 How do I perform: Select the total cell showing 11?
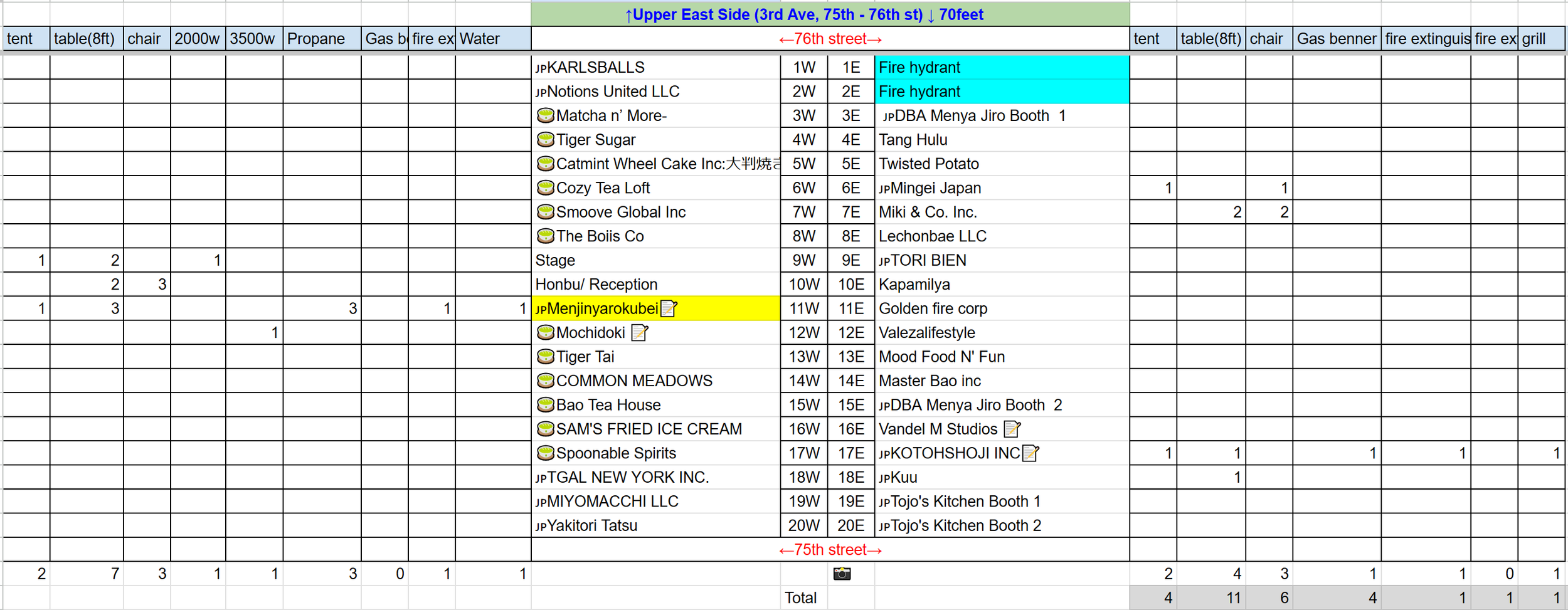click(1210, 597)
